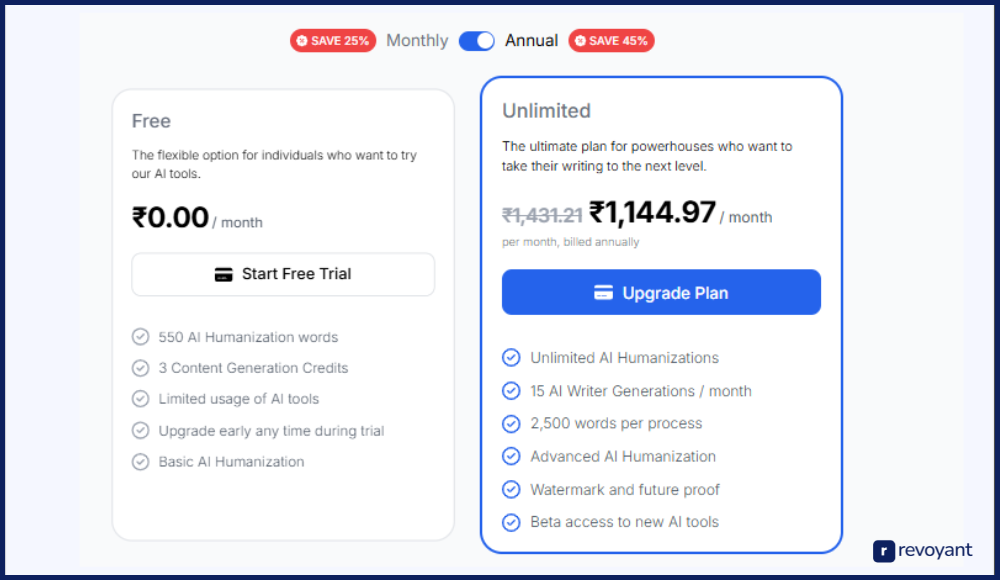Select the Annual billing label

[531, 41]
